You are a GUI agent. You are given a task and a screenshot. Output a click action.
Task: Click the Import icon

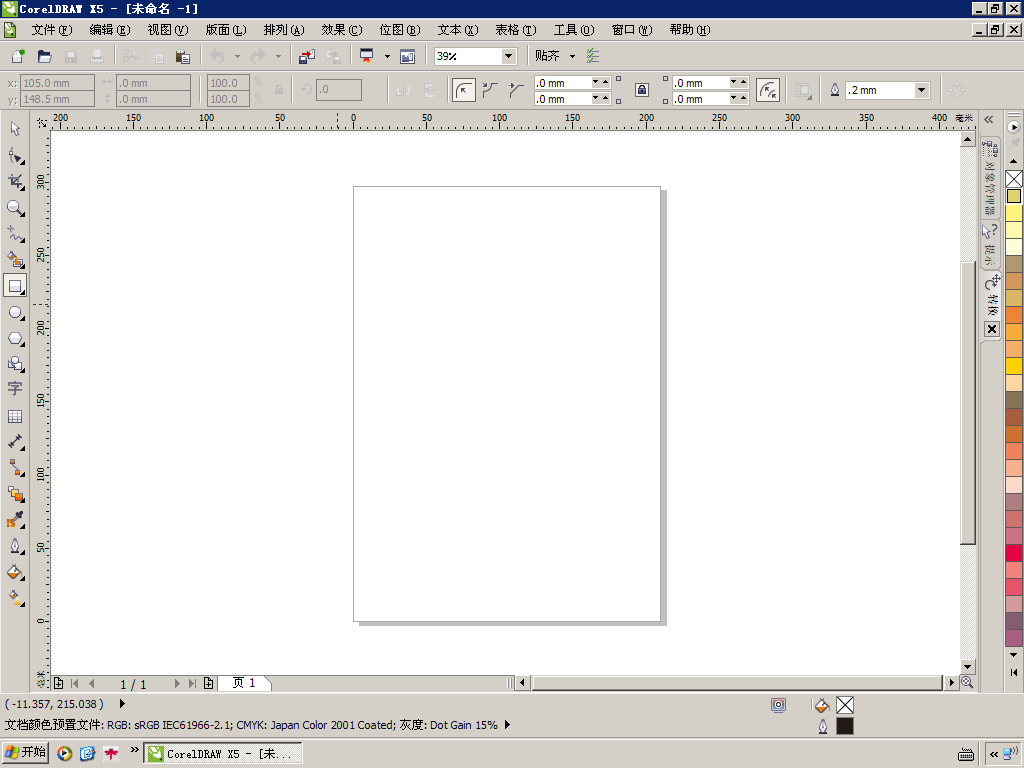point(307,56)
